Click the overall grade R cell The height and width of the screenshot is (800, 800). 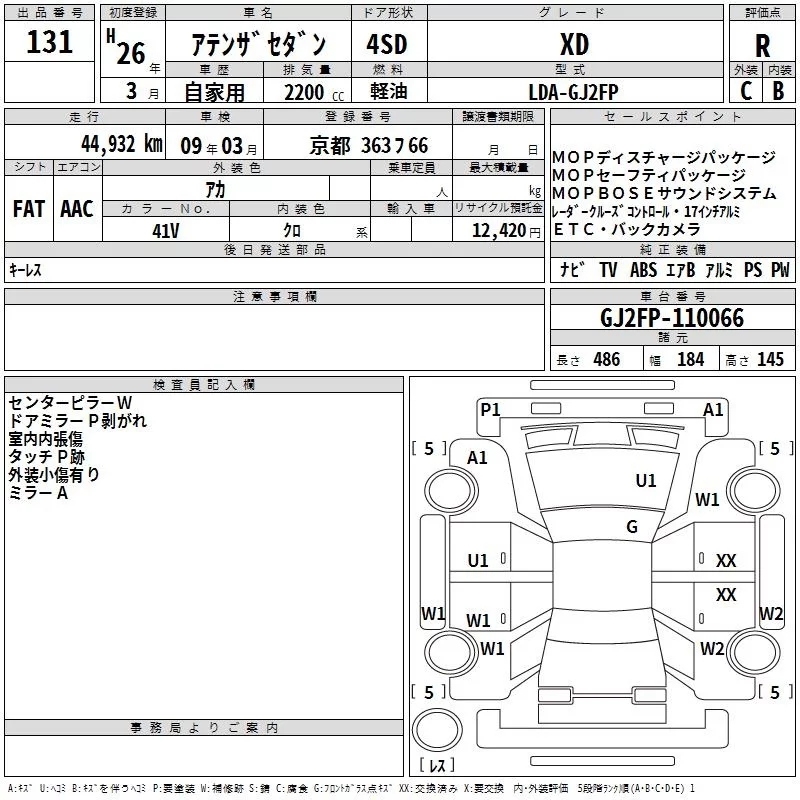pyautogui.click(x=762, y=45)
